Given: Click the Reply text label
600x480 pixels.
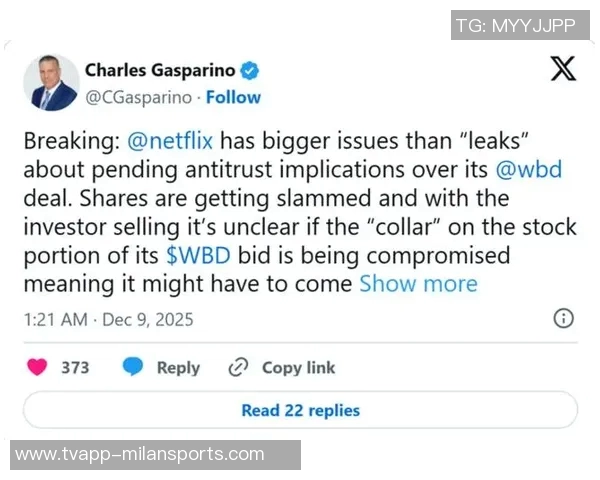Looking at the screenshot, I should pos(178,367).
